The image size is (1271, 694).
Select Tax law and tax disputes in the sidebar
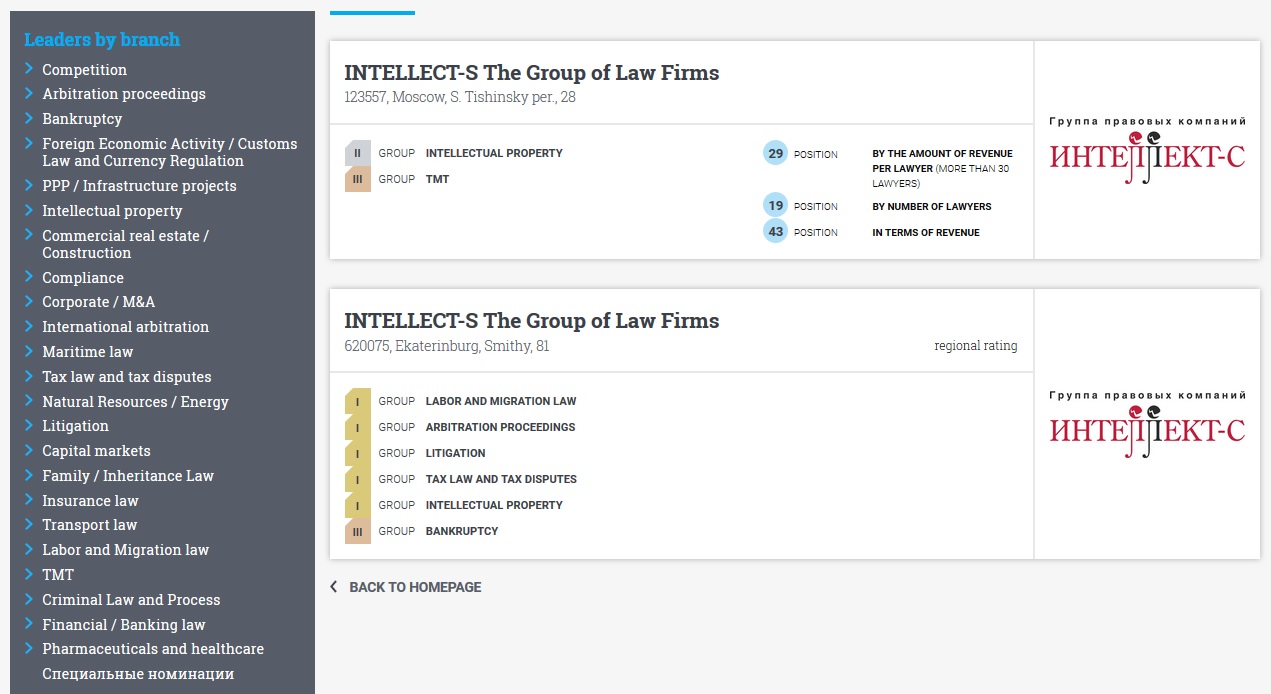(127, 377)
